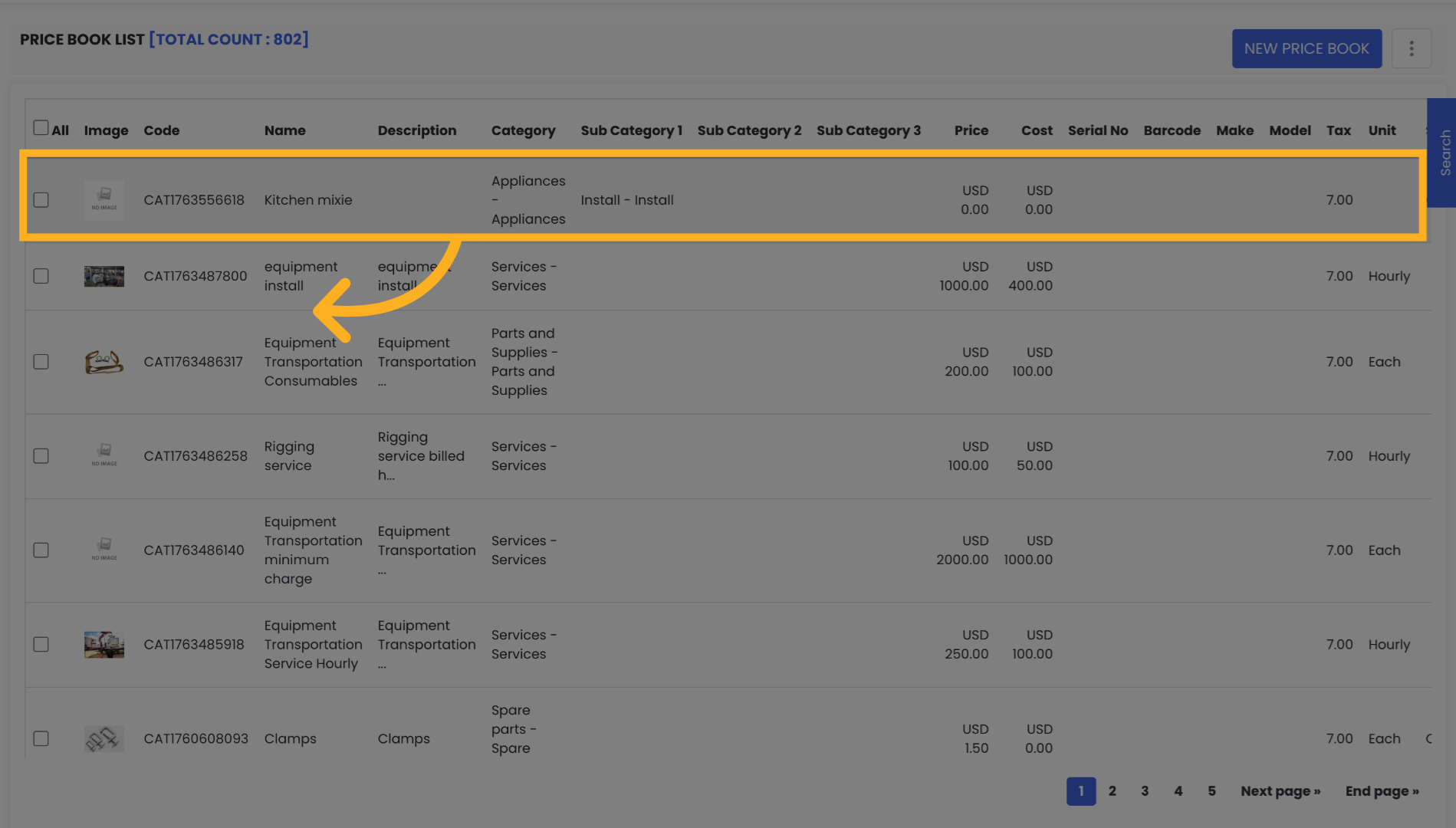Open the CAT1763487800 record code
The image size is (1456, 828).
tap(195, 276)
